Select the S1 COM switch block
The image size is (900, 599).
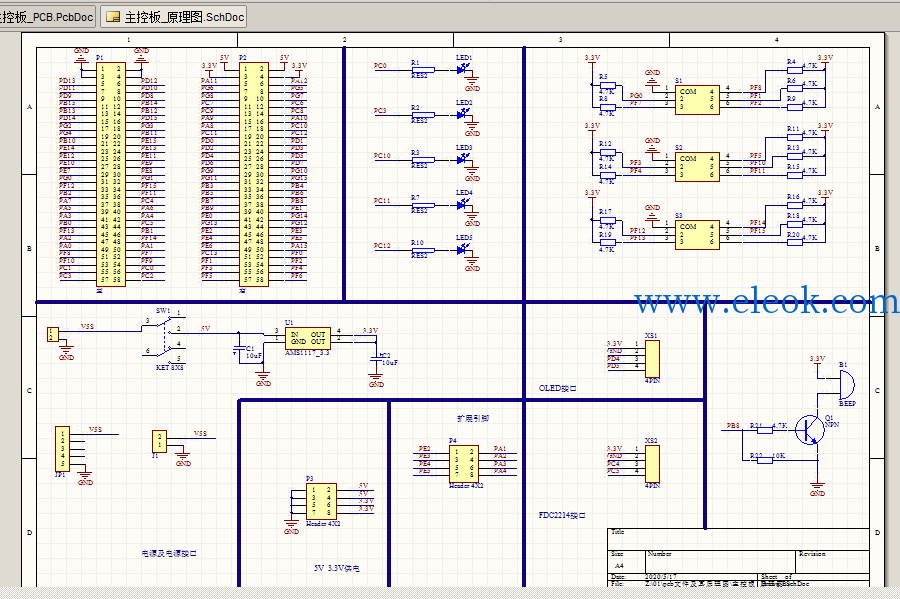(x=697, y=100)
